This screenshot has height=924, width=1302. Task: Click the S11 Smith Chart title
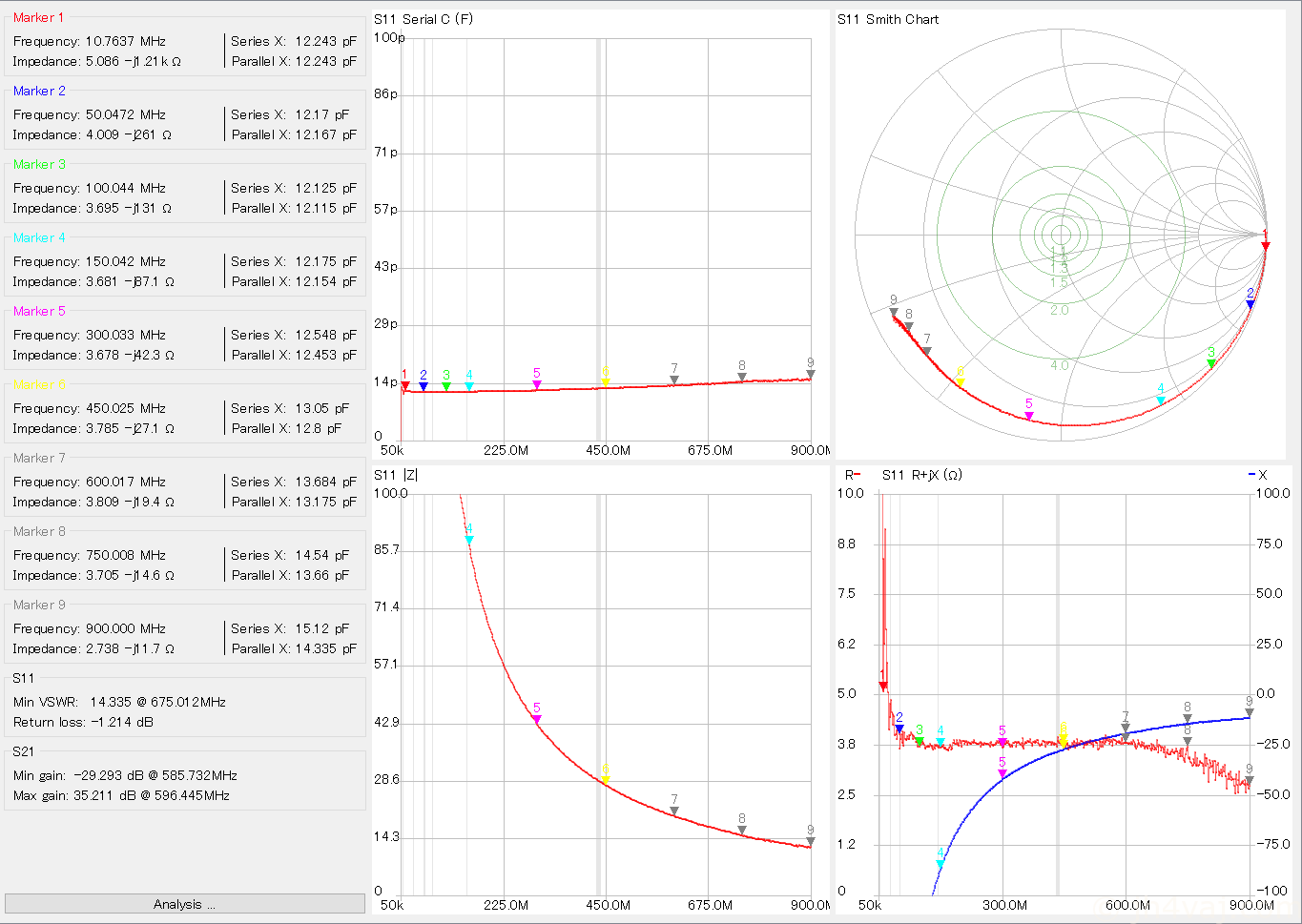pyautogui.click(x=888, y=19)
